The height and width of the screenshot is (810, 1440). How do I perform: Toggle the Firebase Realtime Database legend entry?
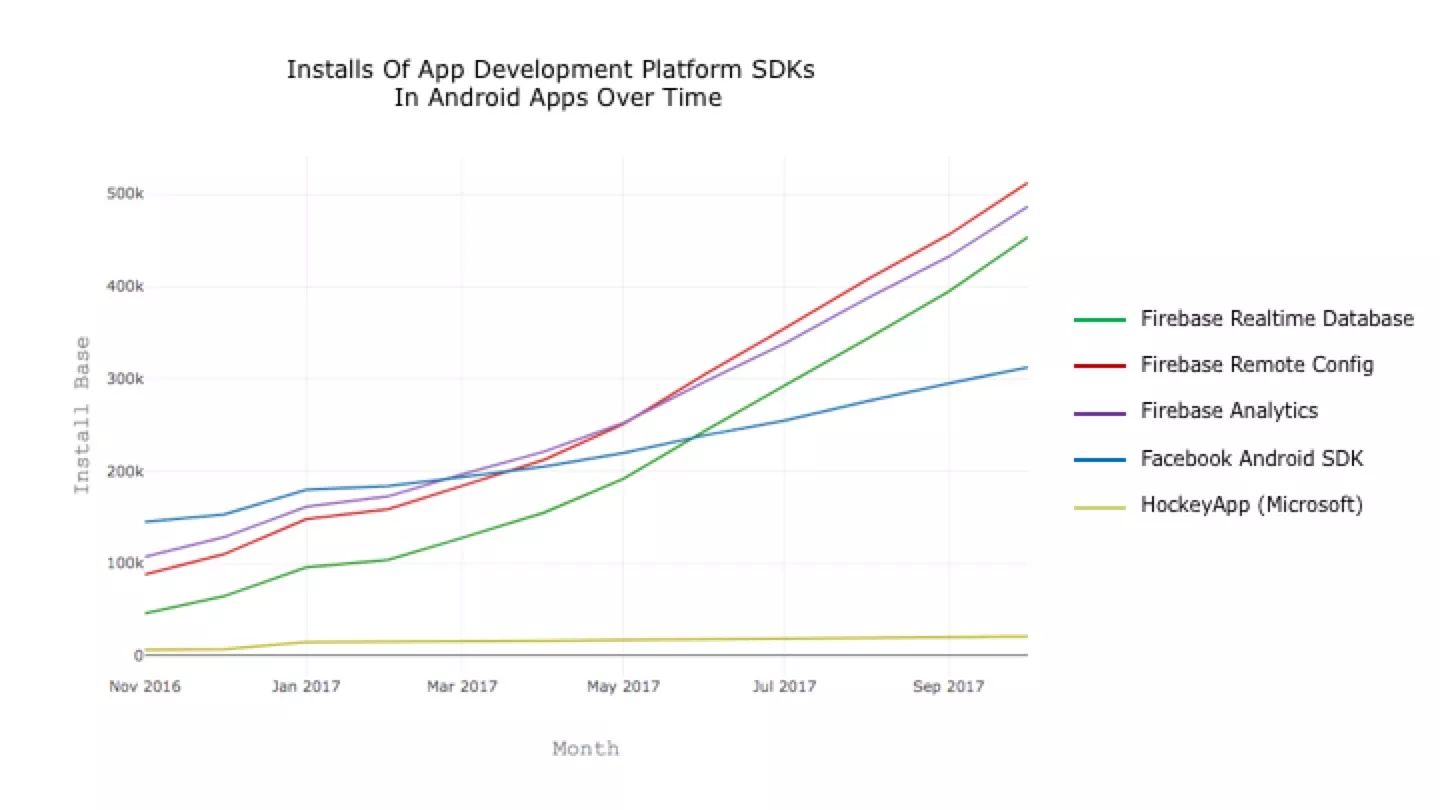[1244, 319]
